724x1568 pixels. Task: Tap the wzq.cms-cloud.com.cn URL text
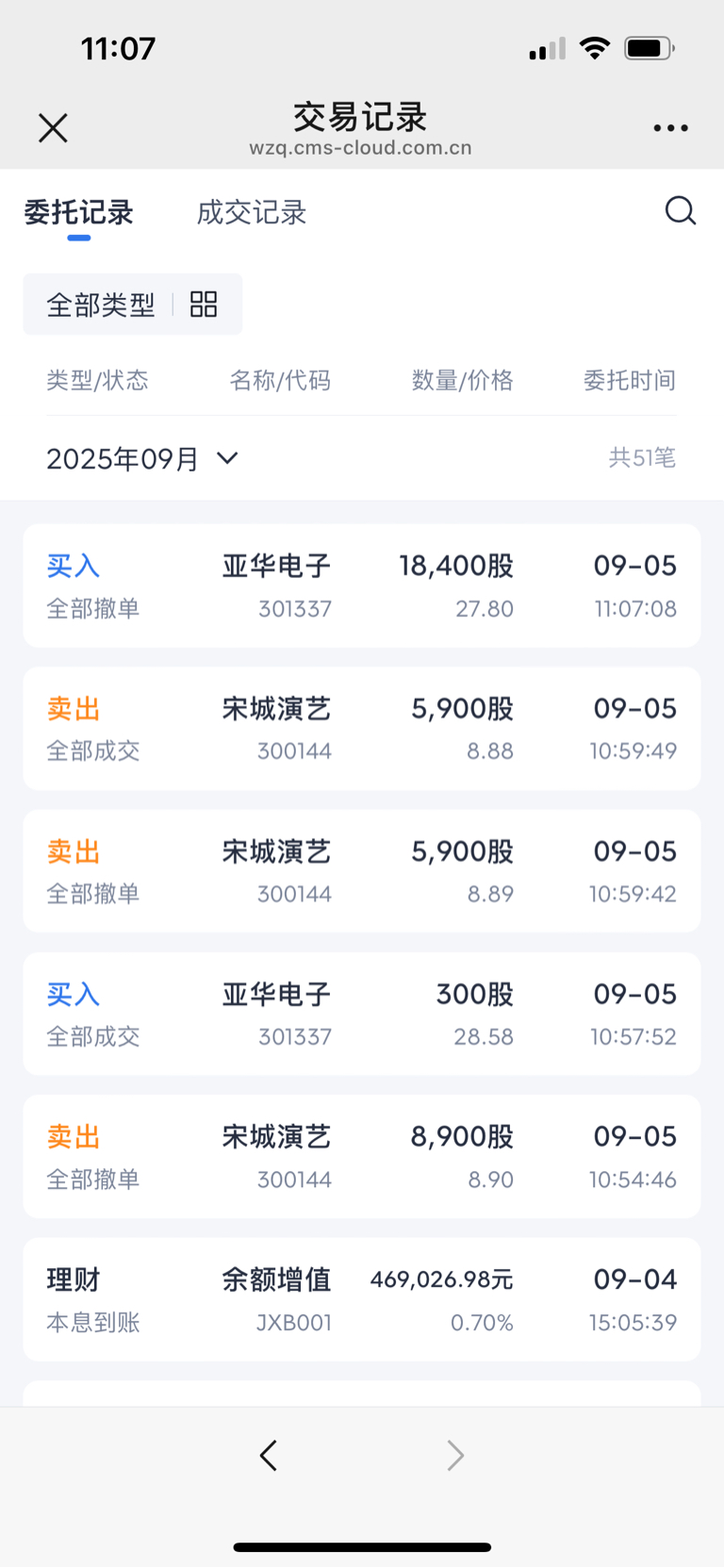(360, 148)
